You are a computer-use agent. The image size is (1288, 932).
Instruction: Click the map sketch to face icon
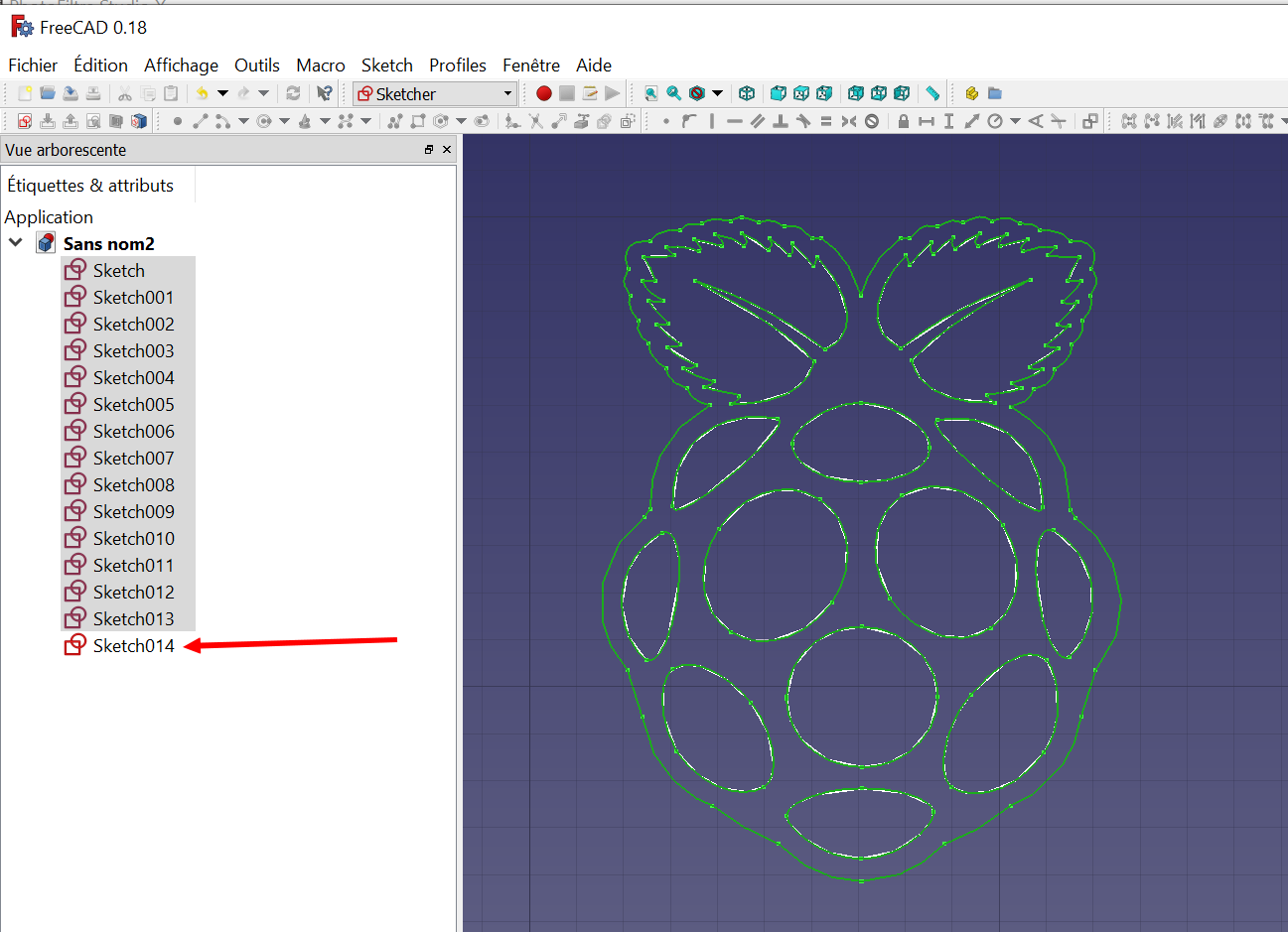click(x=139, y=121)
